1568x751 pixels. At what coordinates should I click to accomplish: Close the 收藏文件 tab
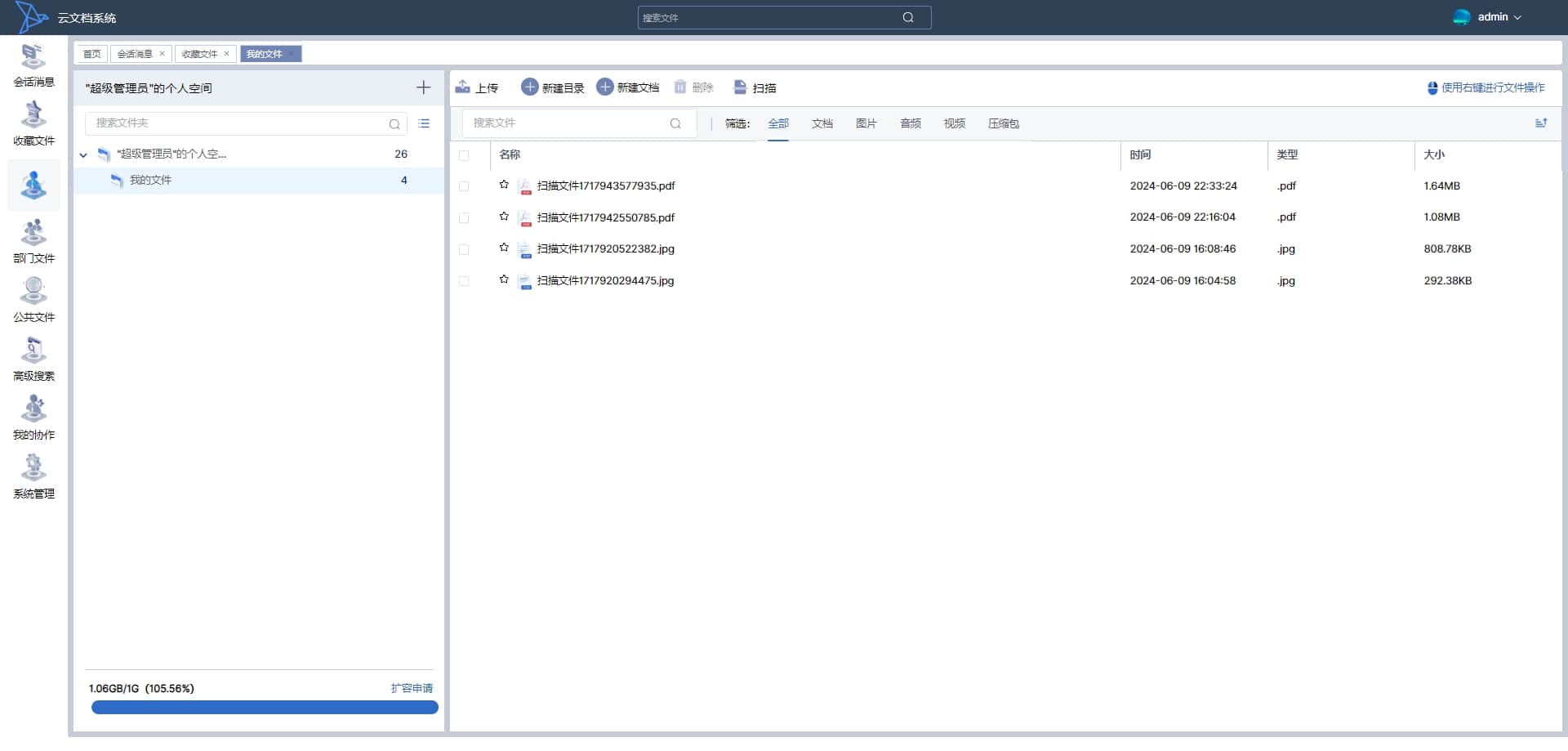coord(226,54)
